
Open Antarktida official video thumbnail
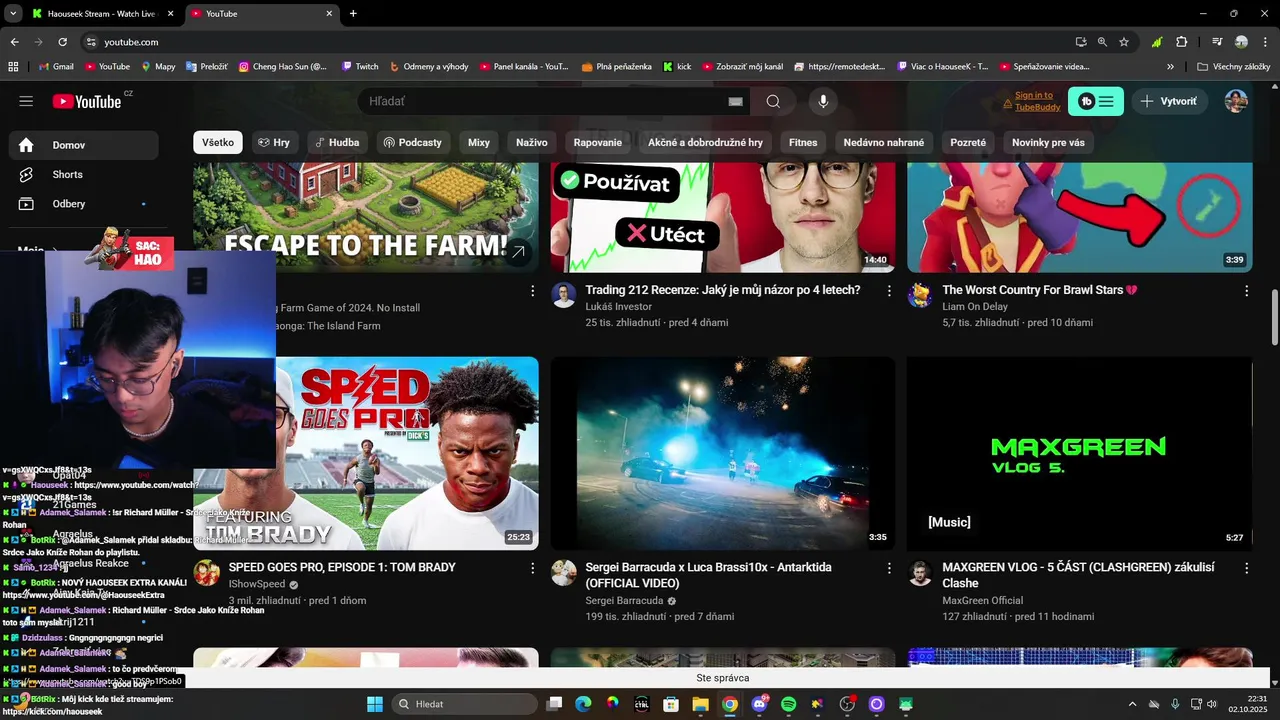pos(723,453)
